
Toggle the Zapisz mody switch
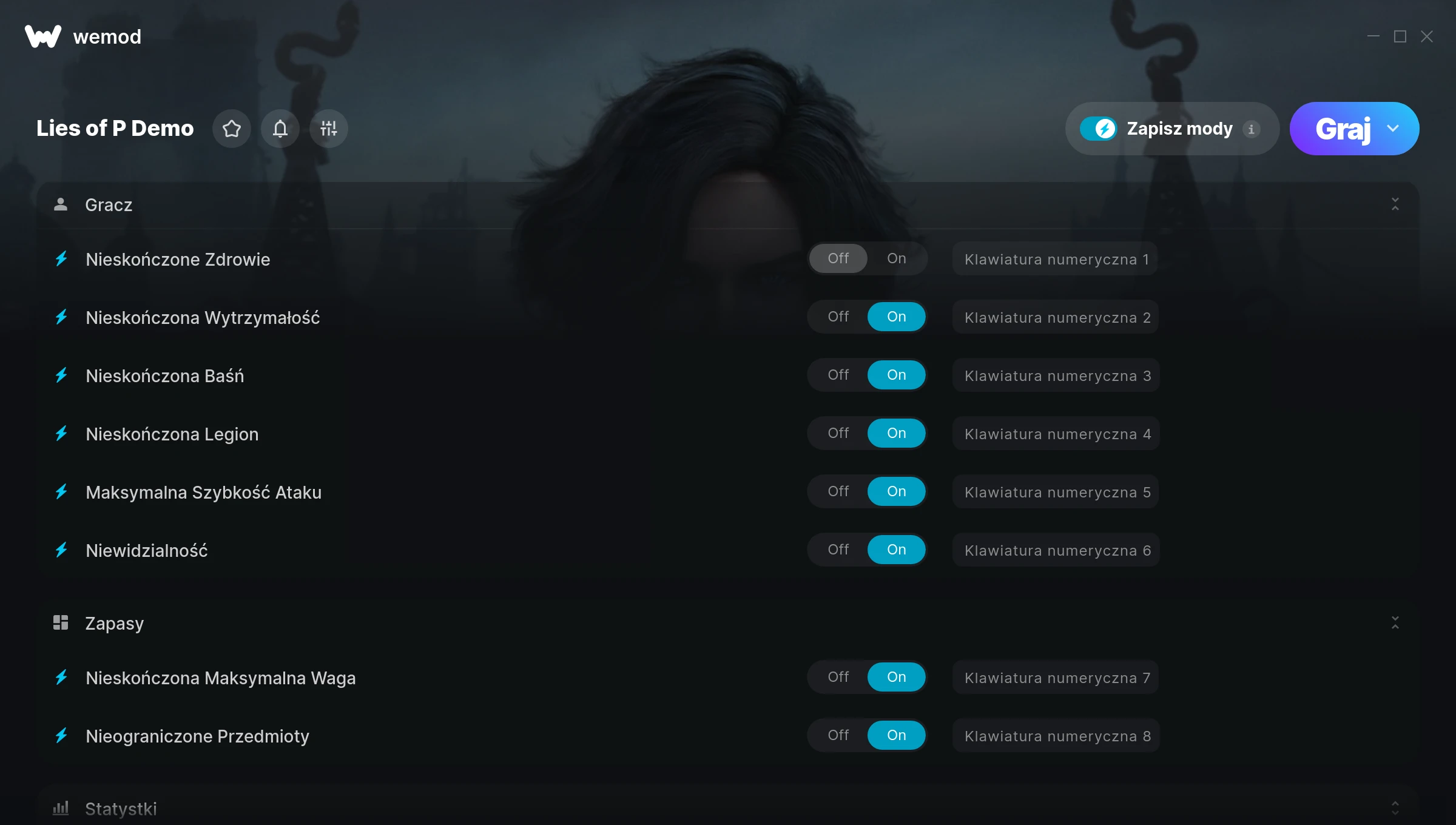click(x=1098, y=129)
